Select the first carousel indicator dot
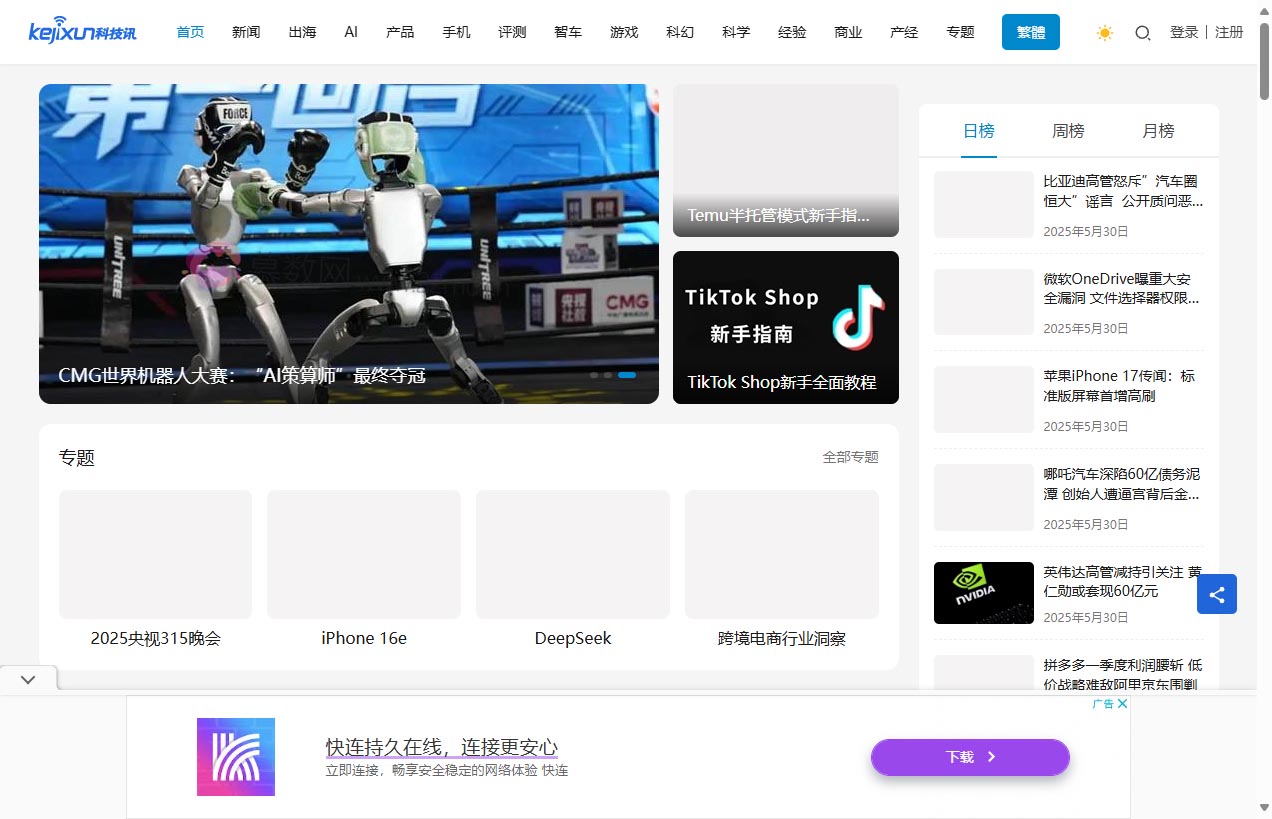Viewport: 1272px width, 819px height. 594,375
